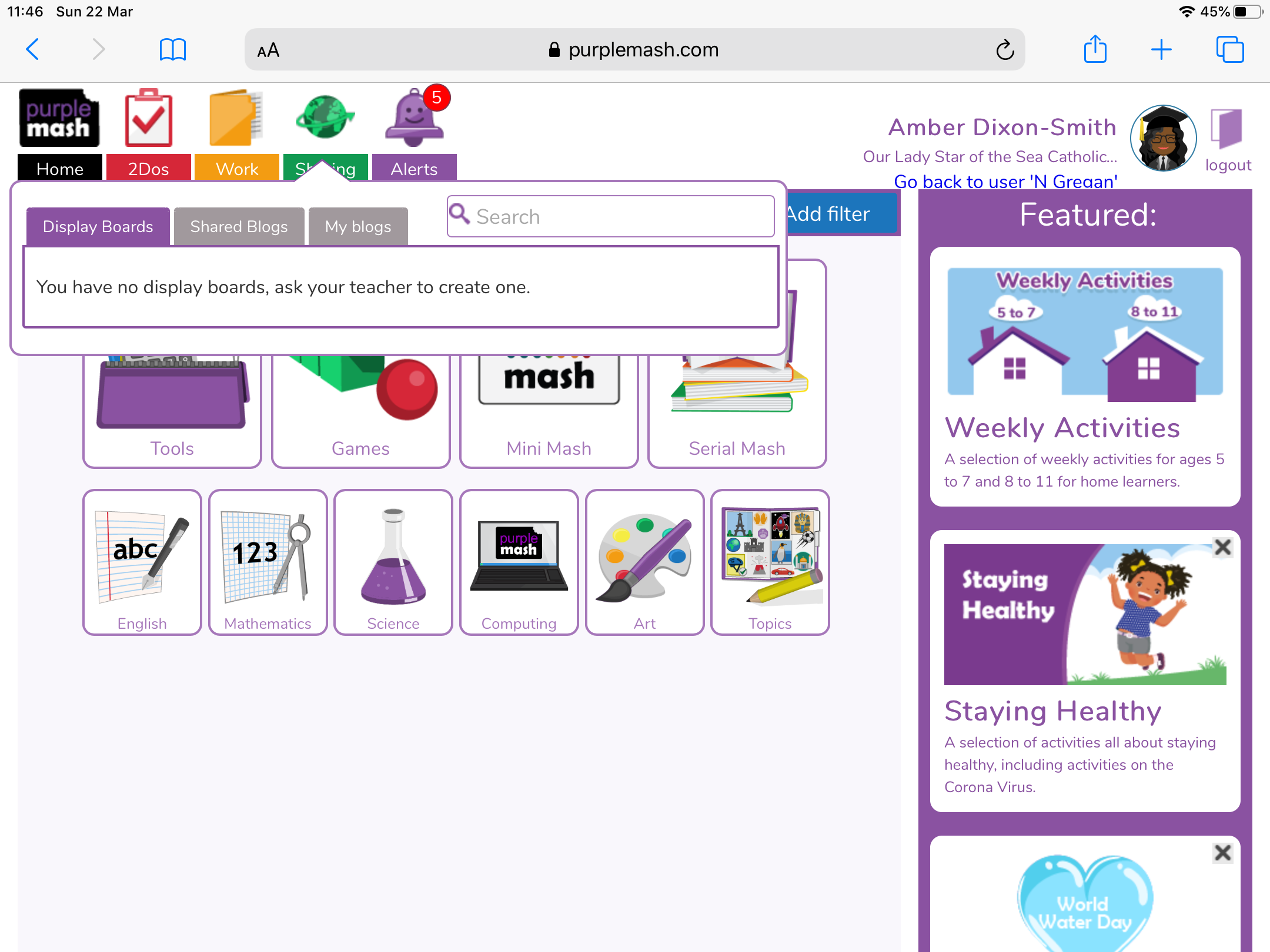Switch to the Shared Blogs tab
The height and width of the screenshot is (952, 1270).
tap(239, 227)
